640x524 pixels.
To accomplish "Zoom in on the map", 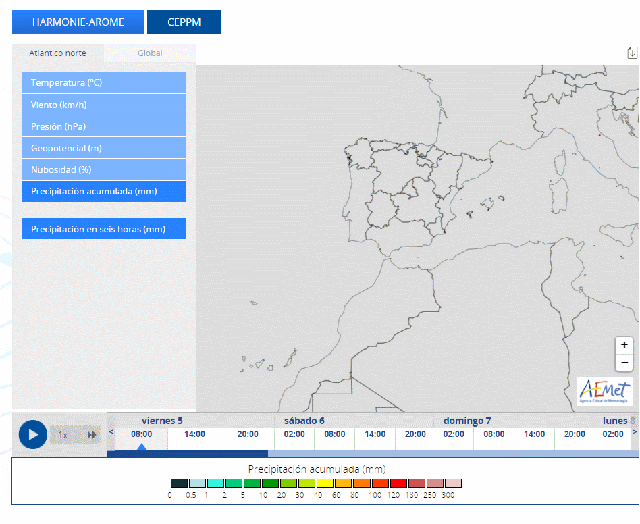I will point(624,344).
